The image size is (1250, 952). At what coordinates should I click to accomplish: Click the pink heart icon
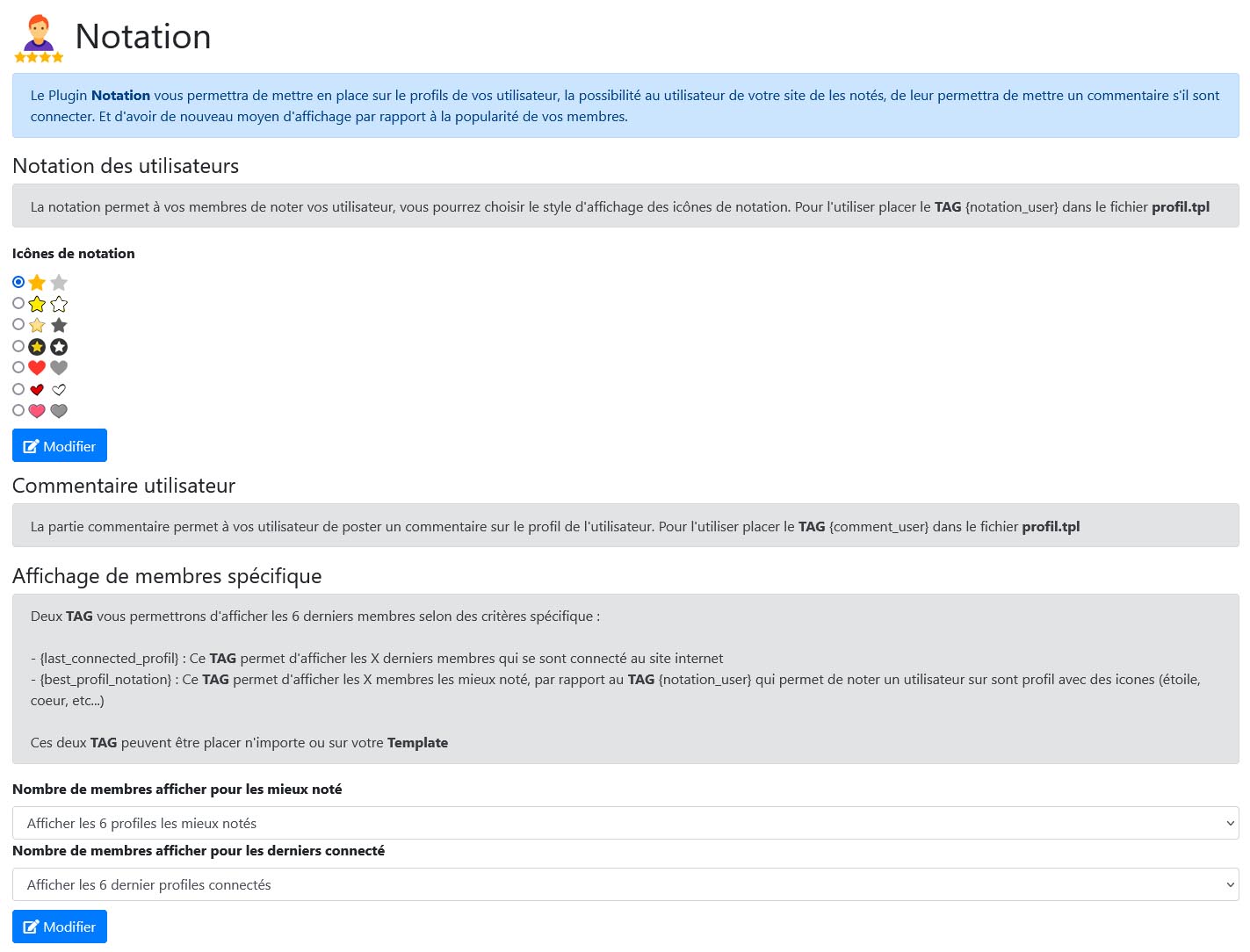click(x=37, y=411)
